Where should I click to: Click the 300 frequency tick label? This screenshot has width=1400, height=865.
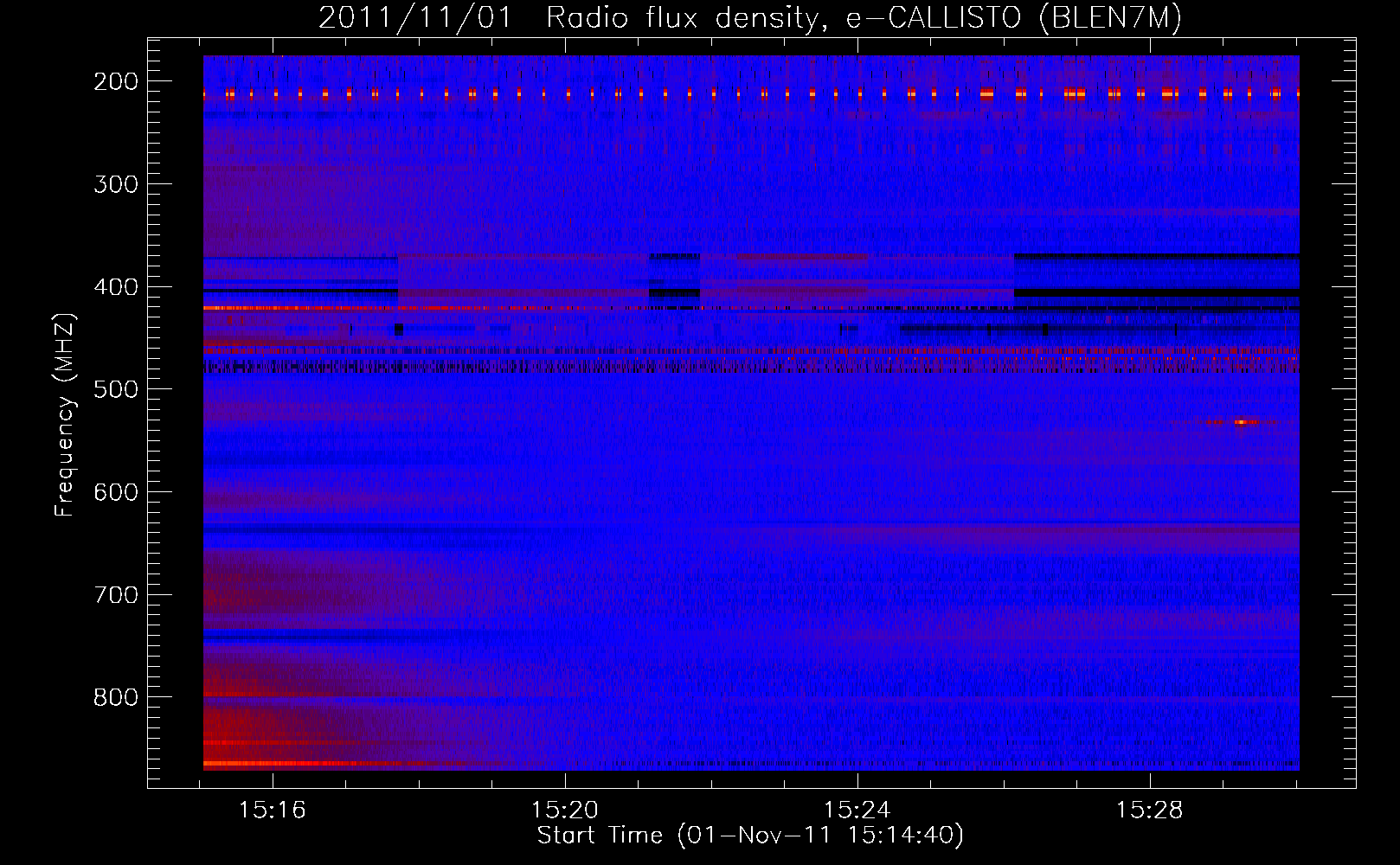[116, 184]
